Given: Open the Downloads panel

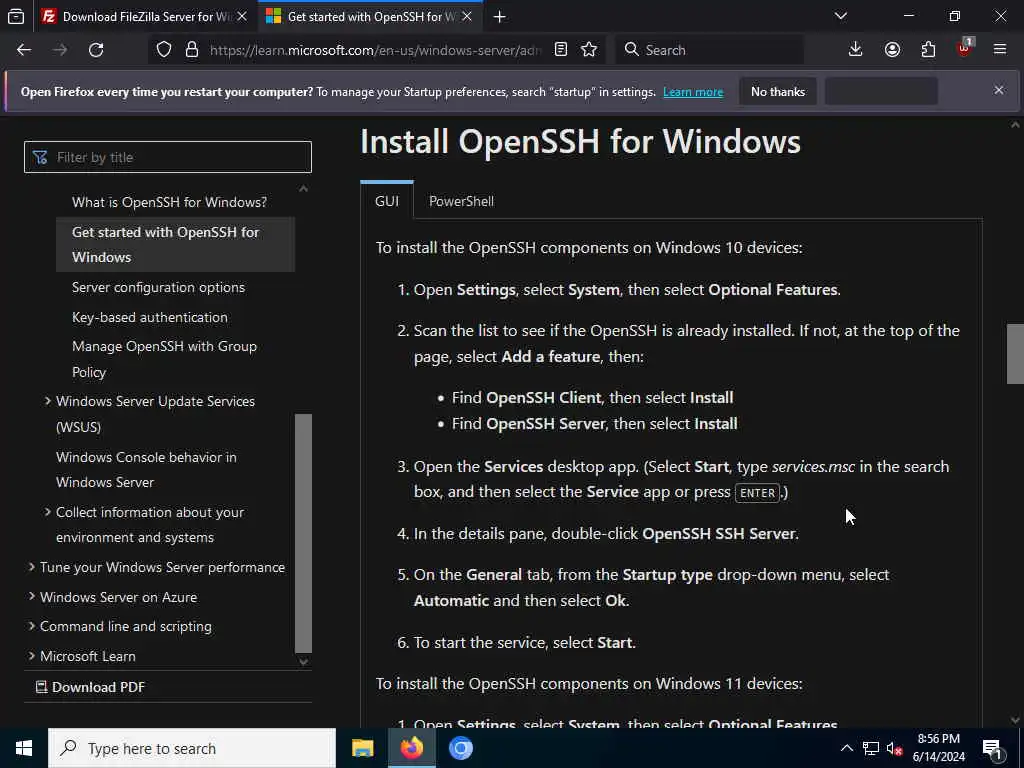Looking at the screenshot, I should coord(856,50).
